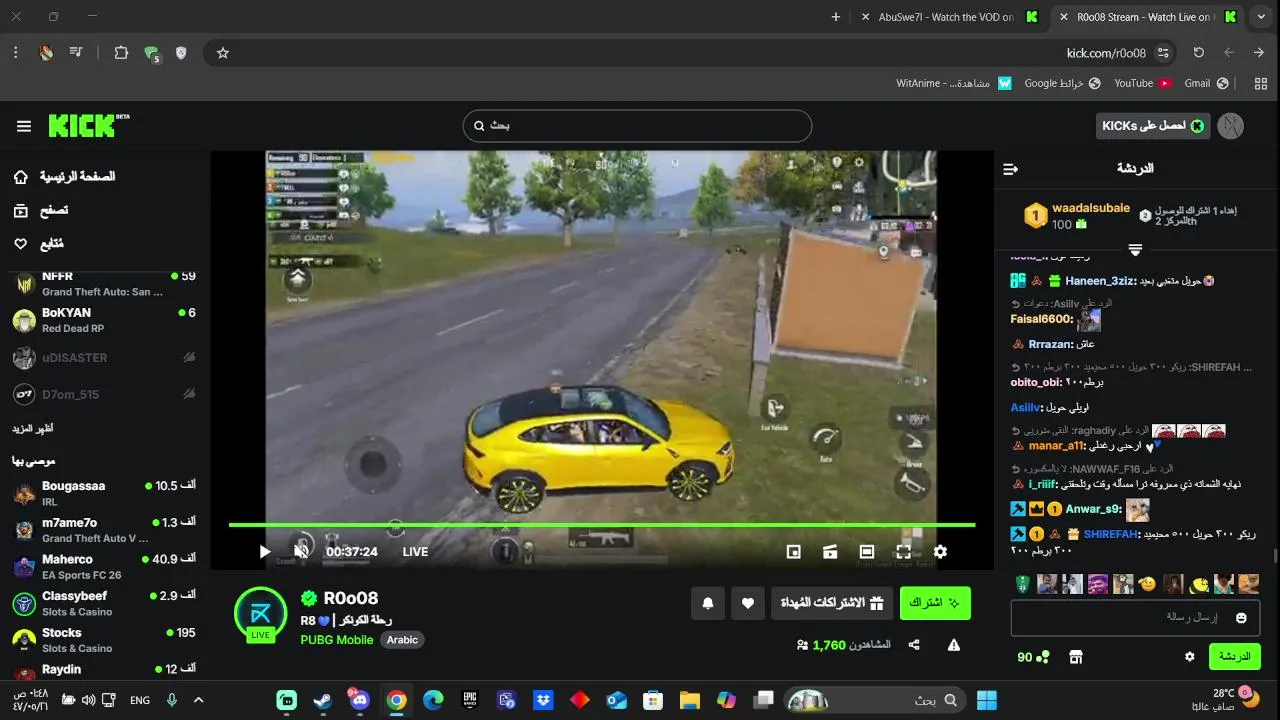Open Maherco recommended channel
Viewport: 1280px width, 720px height.
(104, 567)
